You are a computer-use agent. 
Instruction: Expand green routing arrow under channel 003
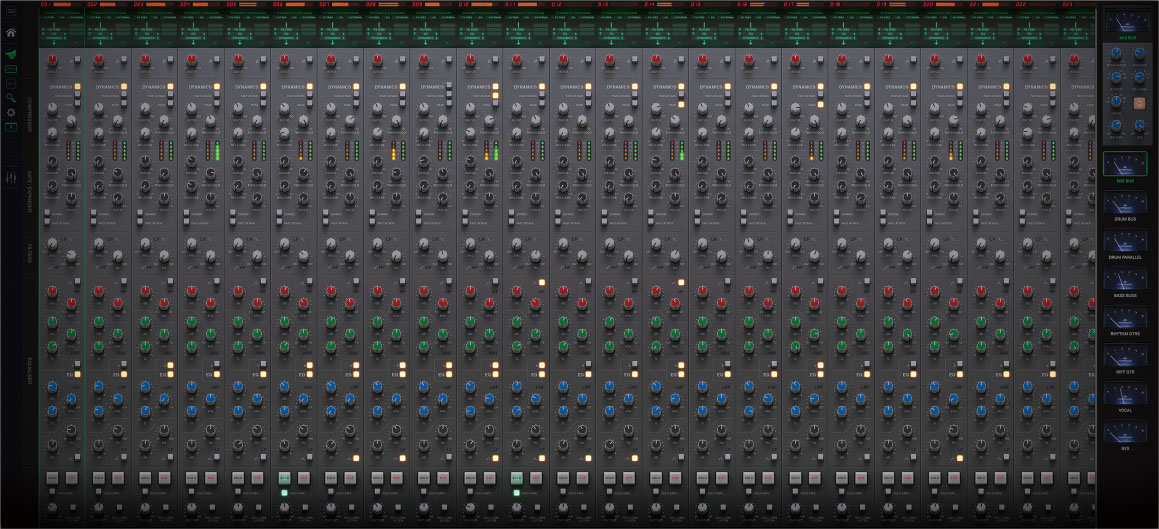[x=145, y=43]
